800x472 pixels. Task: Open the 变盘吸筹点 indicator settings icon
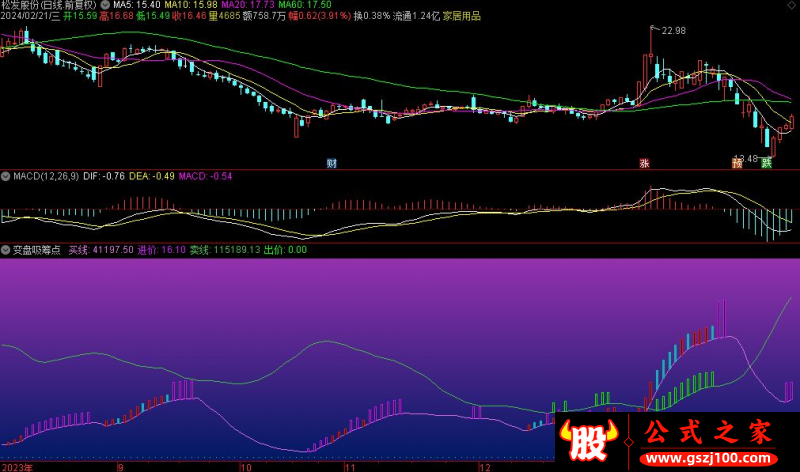coord(6,250)
